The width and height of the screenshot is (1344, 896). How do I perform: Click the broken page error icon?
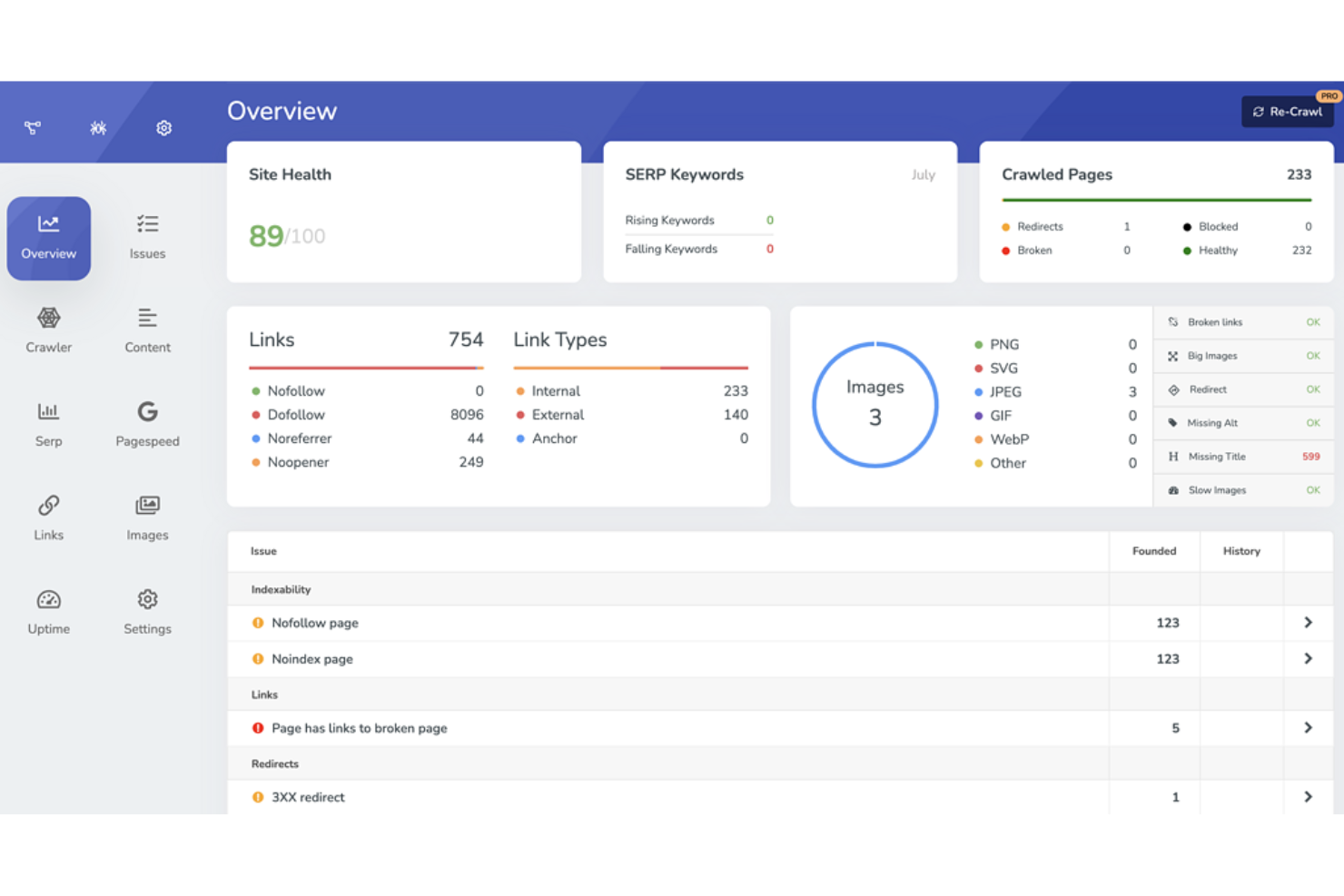258,728
